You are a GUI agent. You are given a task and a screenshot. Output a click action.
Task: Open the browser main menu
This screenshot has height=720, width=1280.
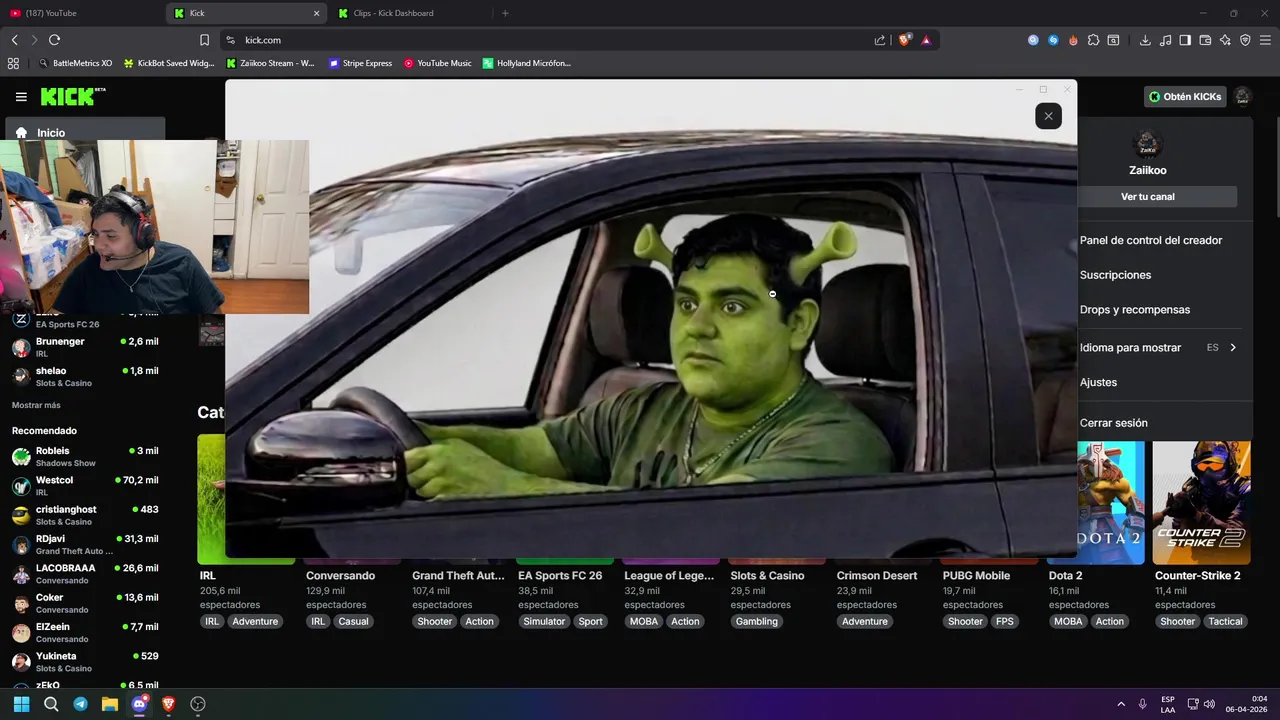coord(1265,40)
